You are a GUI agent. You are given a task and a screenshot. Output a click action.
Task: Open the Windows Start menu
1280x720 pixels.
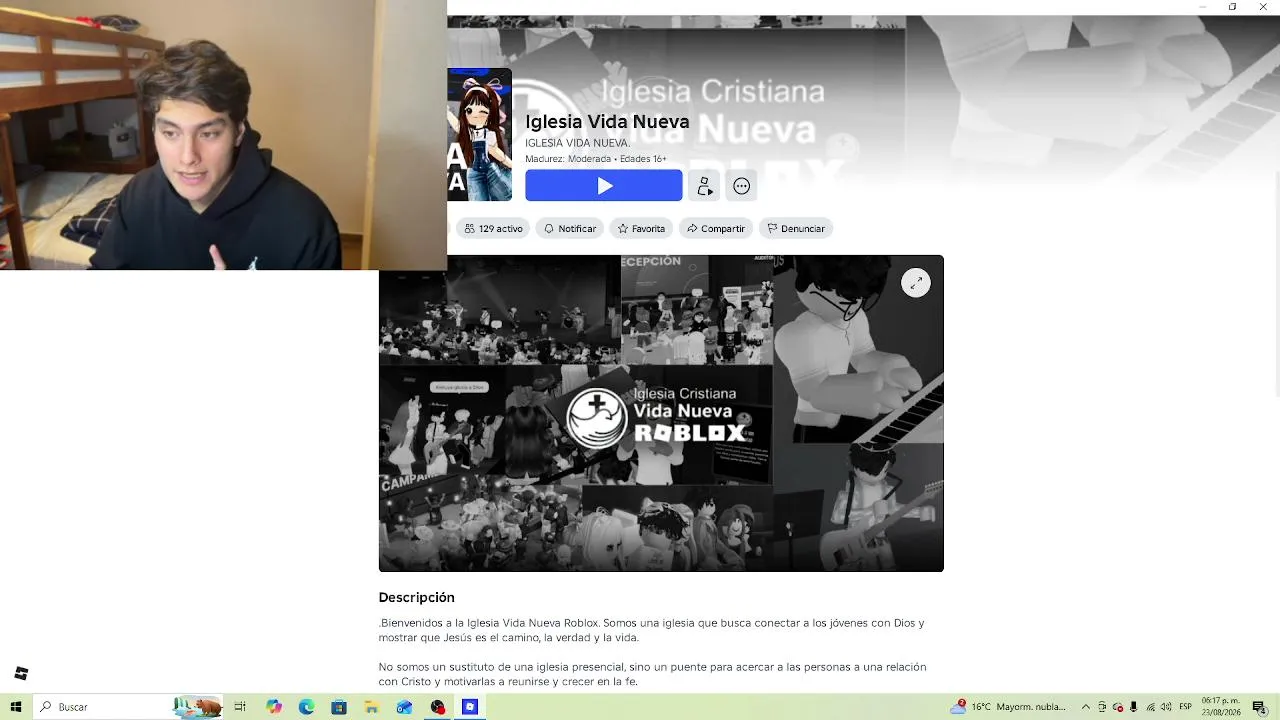point(16,707)
